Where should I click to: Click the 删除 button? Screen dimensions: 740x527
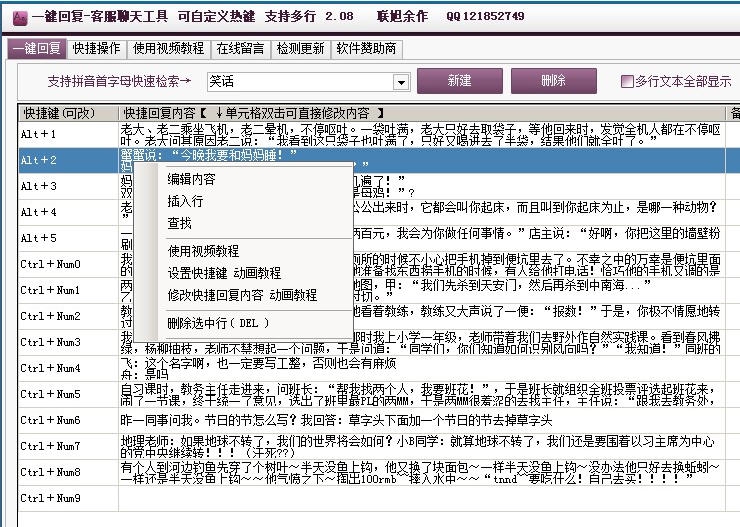pyautogui.click(x=554, y=81)
